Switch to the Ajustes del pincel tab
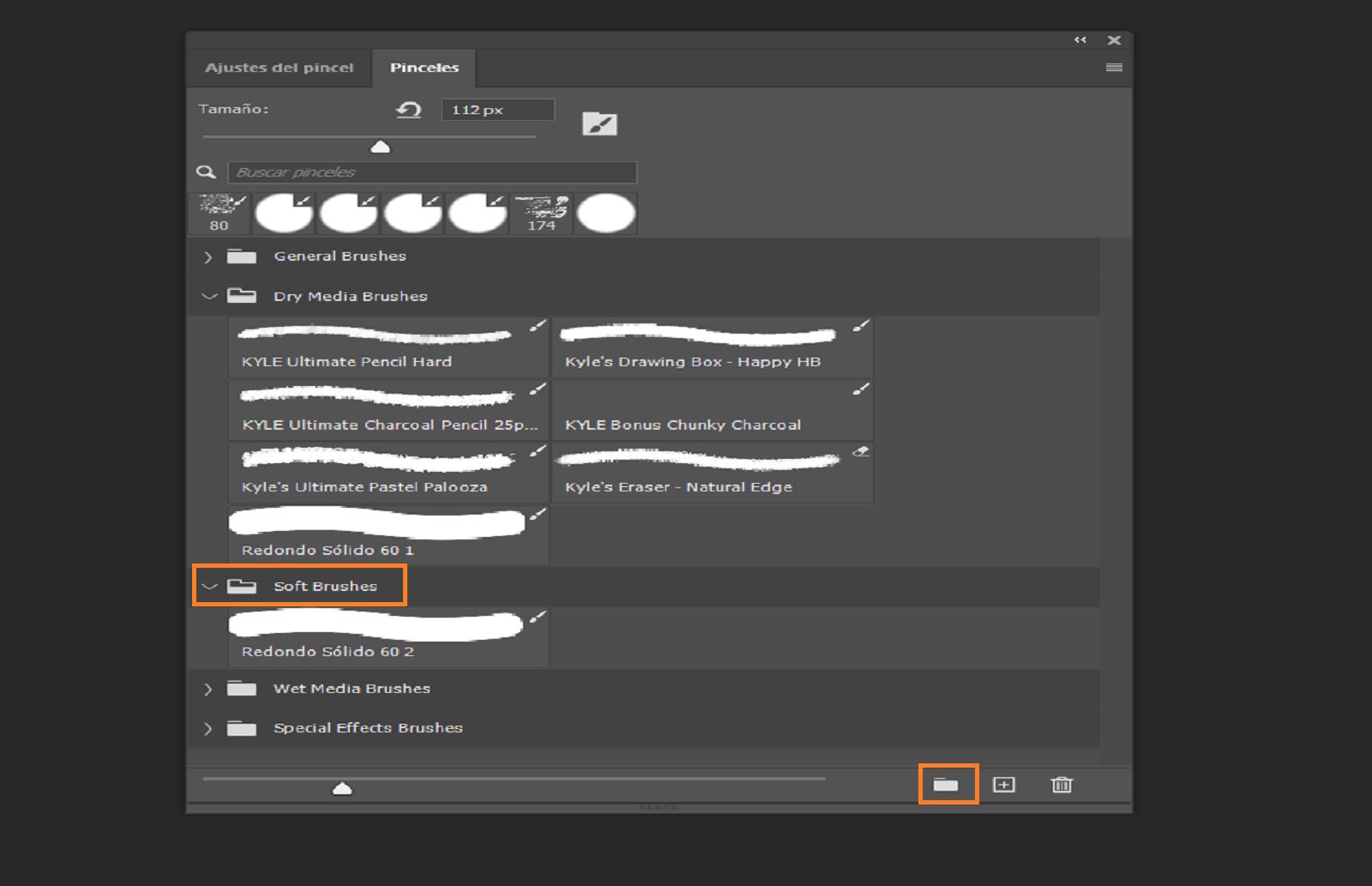Screen dimensions: 1372x886 [280, 67]
